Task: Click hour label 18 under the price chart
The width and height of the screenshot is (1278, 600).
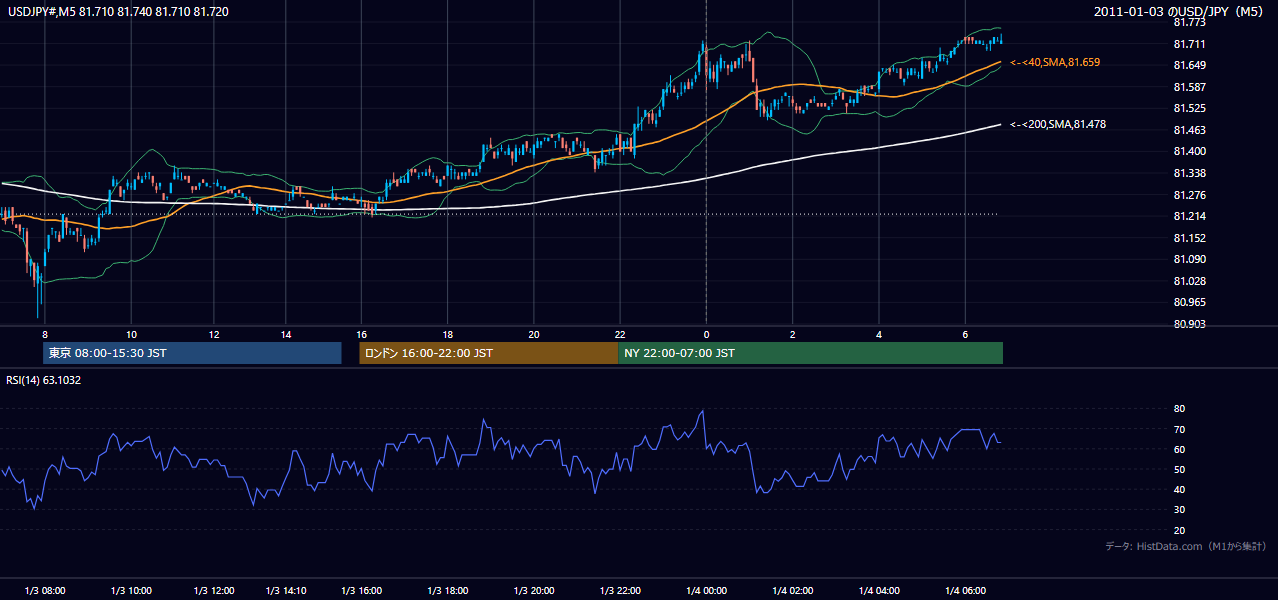Action: [x=448, y=334]
